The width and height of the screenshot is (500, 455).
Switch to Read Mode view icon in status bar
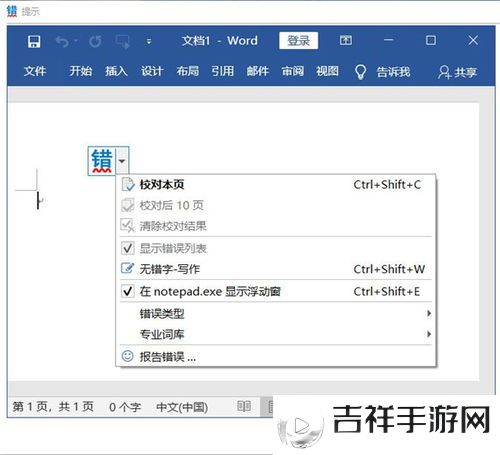[x=244, y=406]
